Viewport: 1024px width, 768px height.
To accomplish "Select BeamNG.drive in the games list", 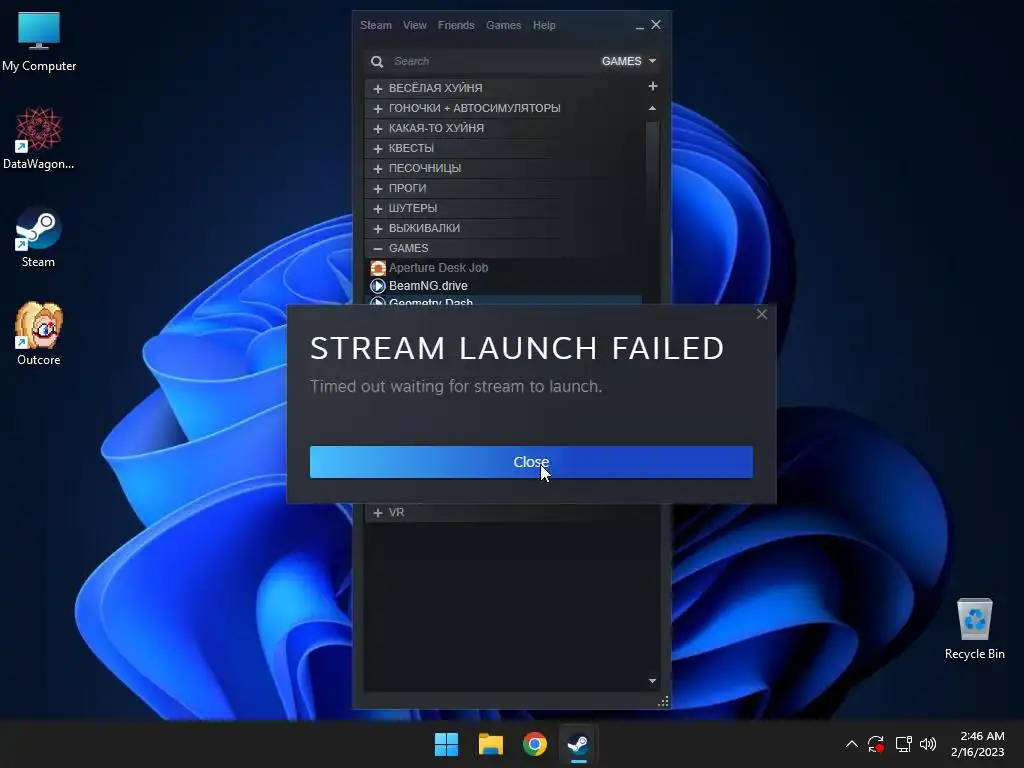I will pyautogui.click(x=428, y=286).
